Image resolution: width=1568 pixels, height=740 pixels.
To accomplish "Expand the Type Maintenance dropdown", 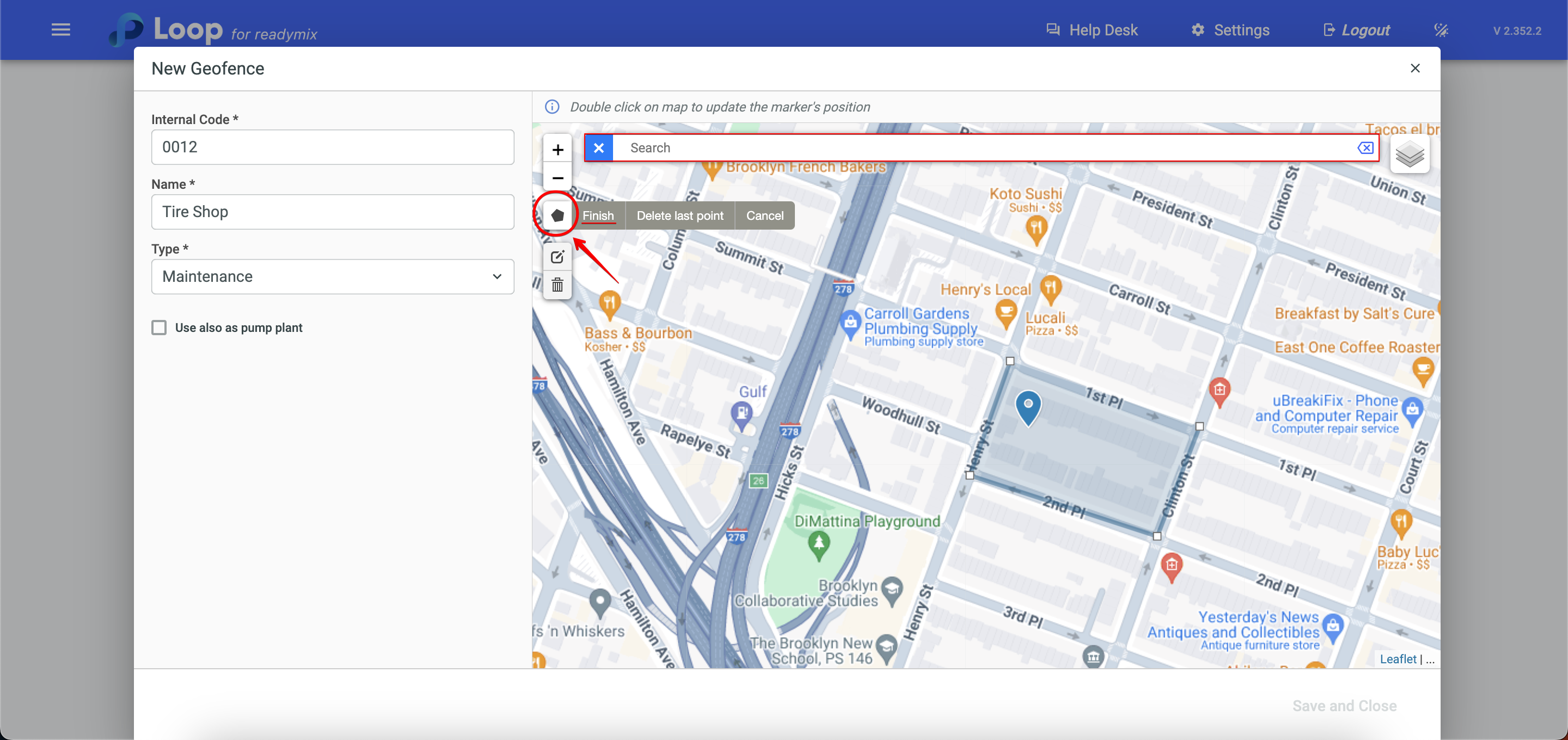I will 332,277.
